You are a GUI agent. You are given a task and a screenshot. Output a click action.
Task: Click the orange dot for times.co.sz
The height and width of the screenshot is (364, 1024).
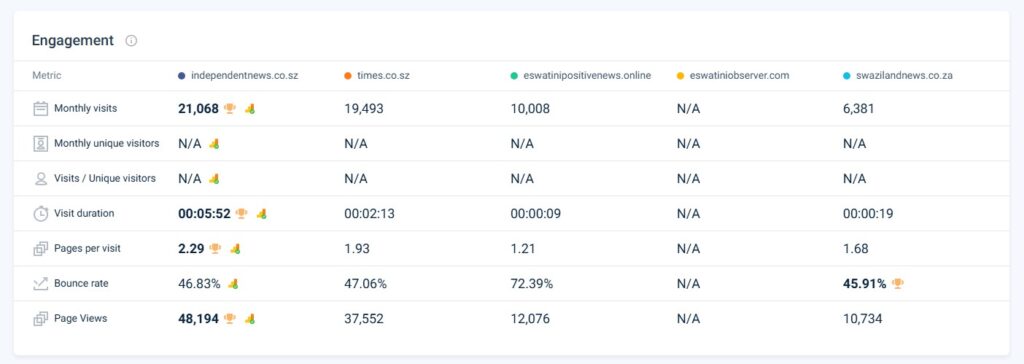[348, 76]
